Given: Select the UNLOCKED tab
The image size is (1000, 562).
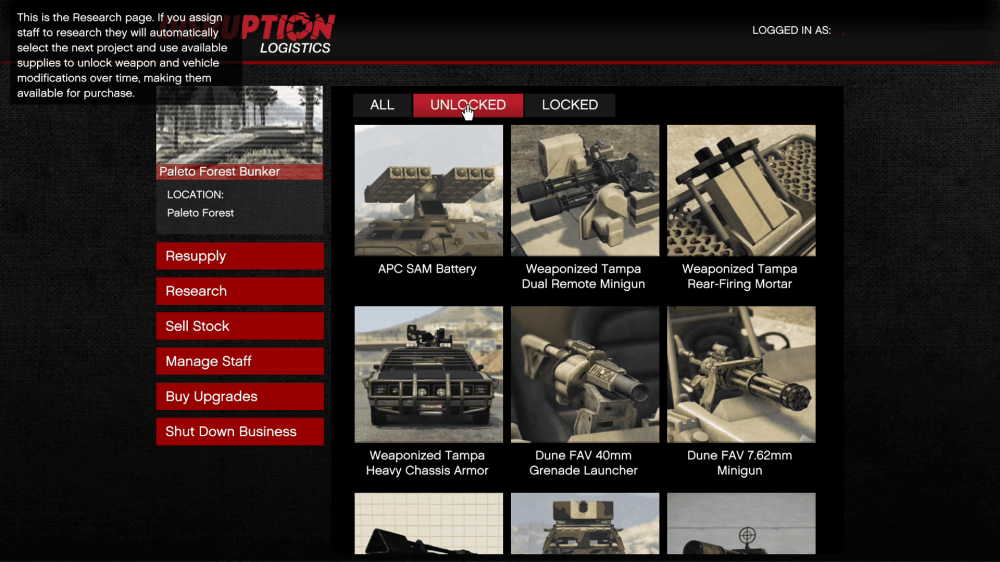Looking at the screenshot, I should pos(468,105).
